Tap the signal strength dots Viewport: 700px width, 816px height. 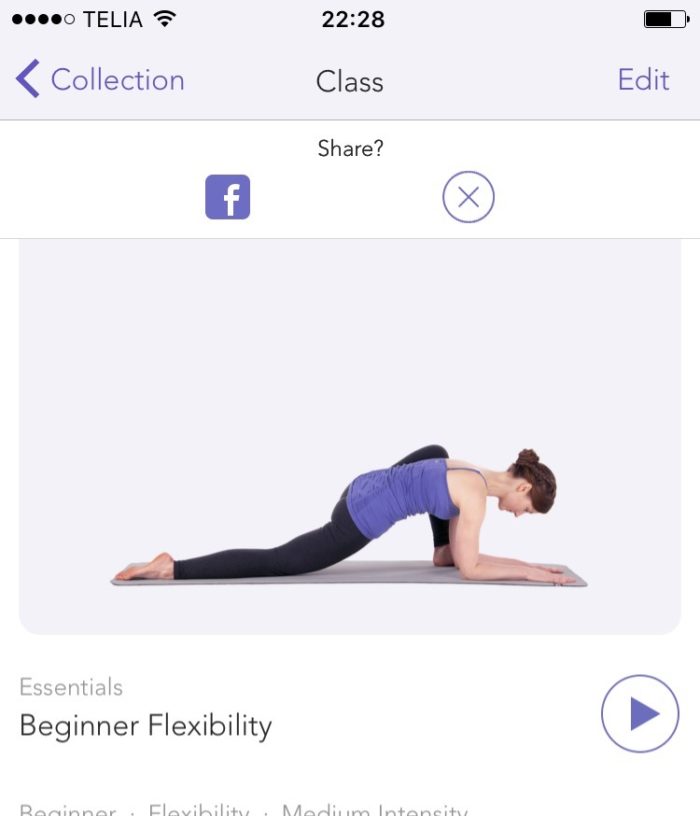pos(43,19)
